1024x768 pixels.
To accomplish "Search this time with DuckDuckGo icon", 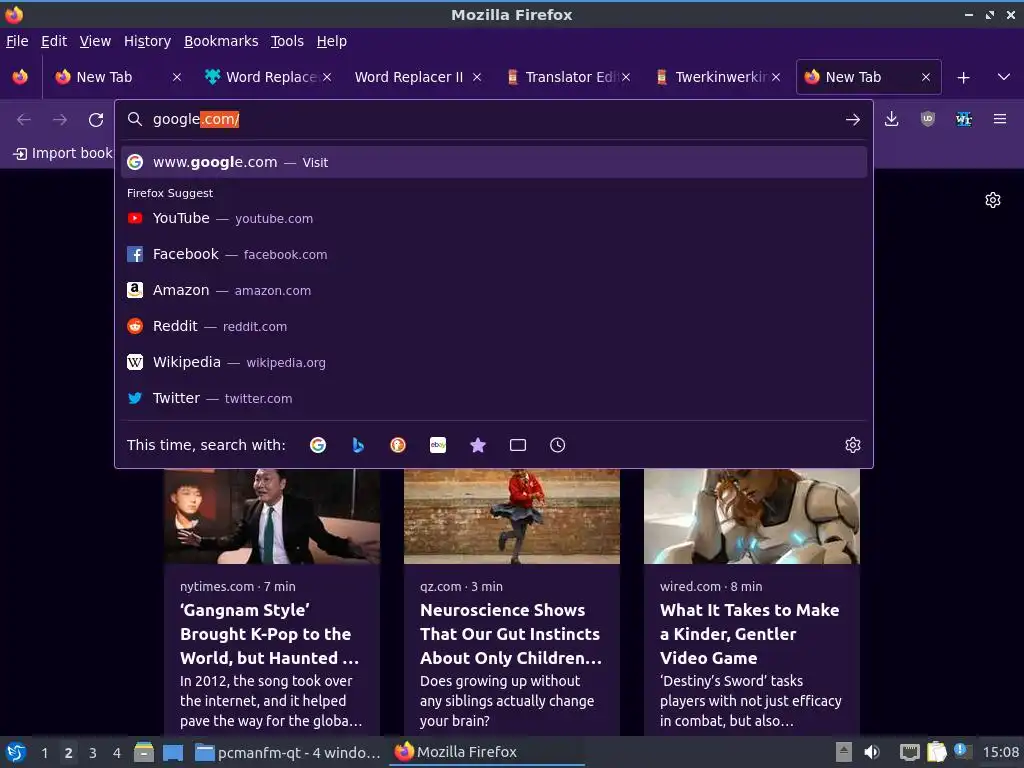I will [x=398, y=445].
